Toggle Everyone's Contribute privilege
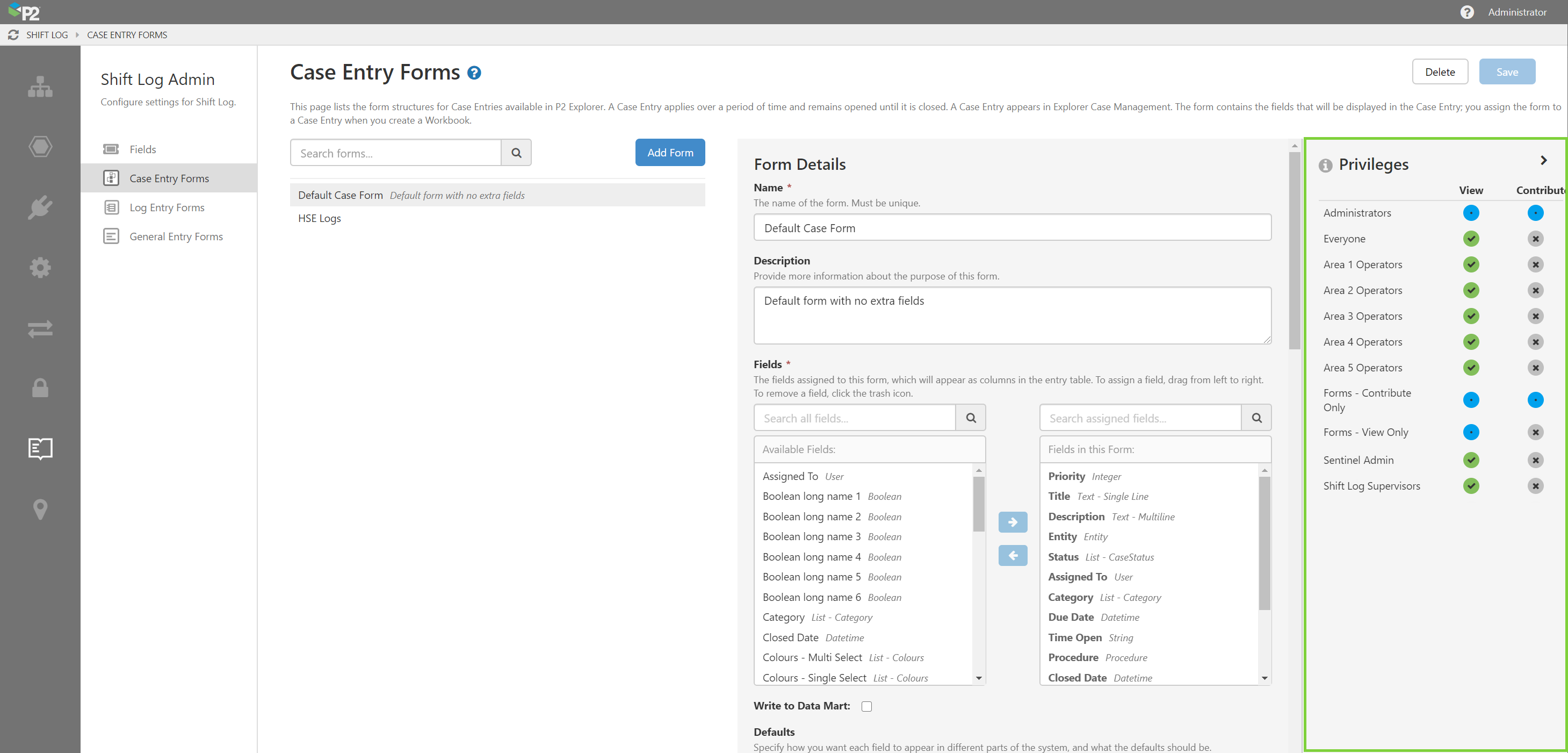Viewport: 1568px width, 753px height. [x=1535, y=239]
